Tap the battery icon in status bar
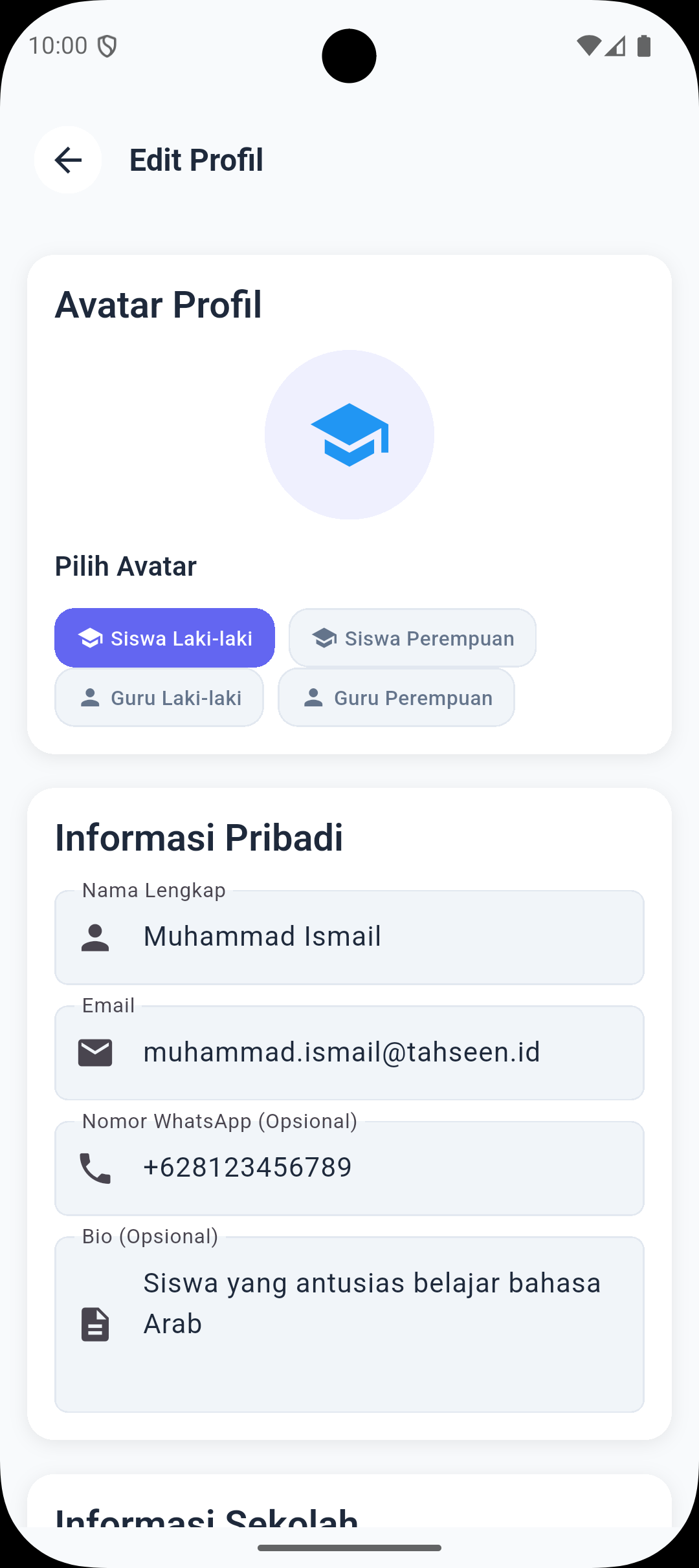699x1568 pixels. pyautogui.click(x=644, y=46)
